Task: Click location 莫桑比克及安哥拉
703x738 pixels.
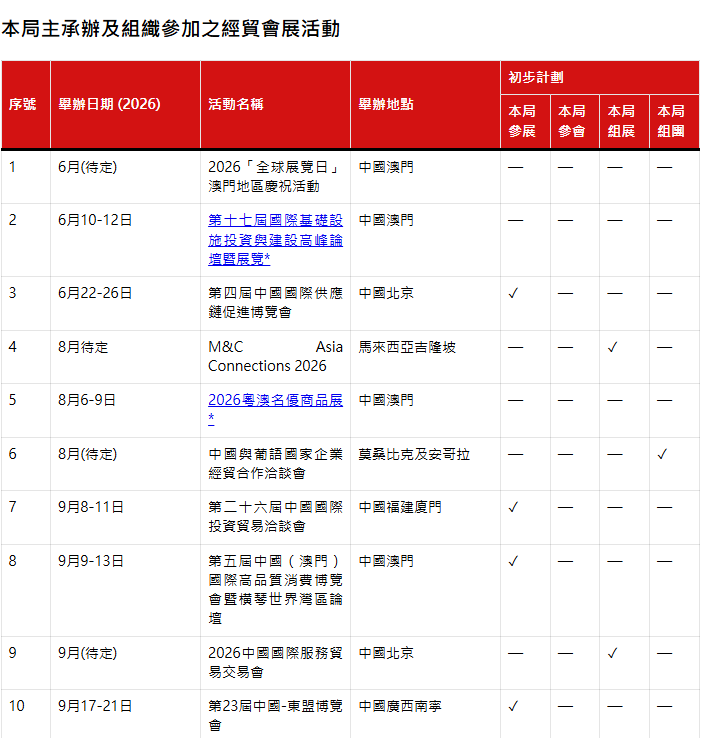Action: [414, 454]
